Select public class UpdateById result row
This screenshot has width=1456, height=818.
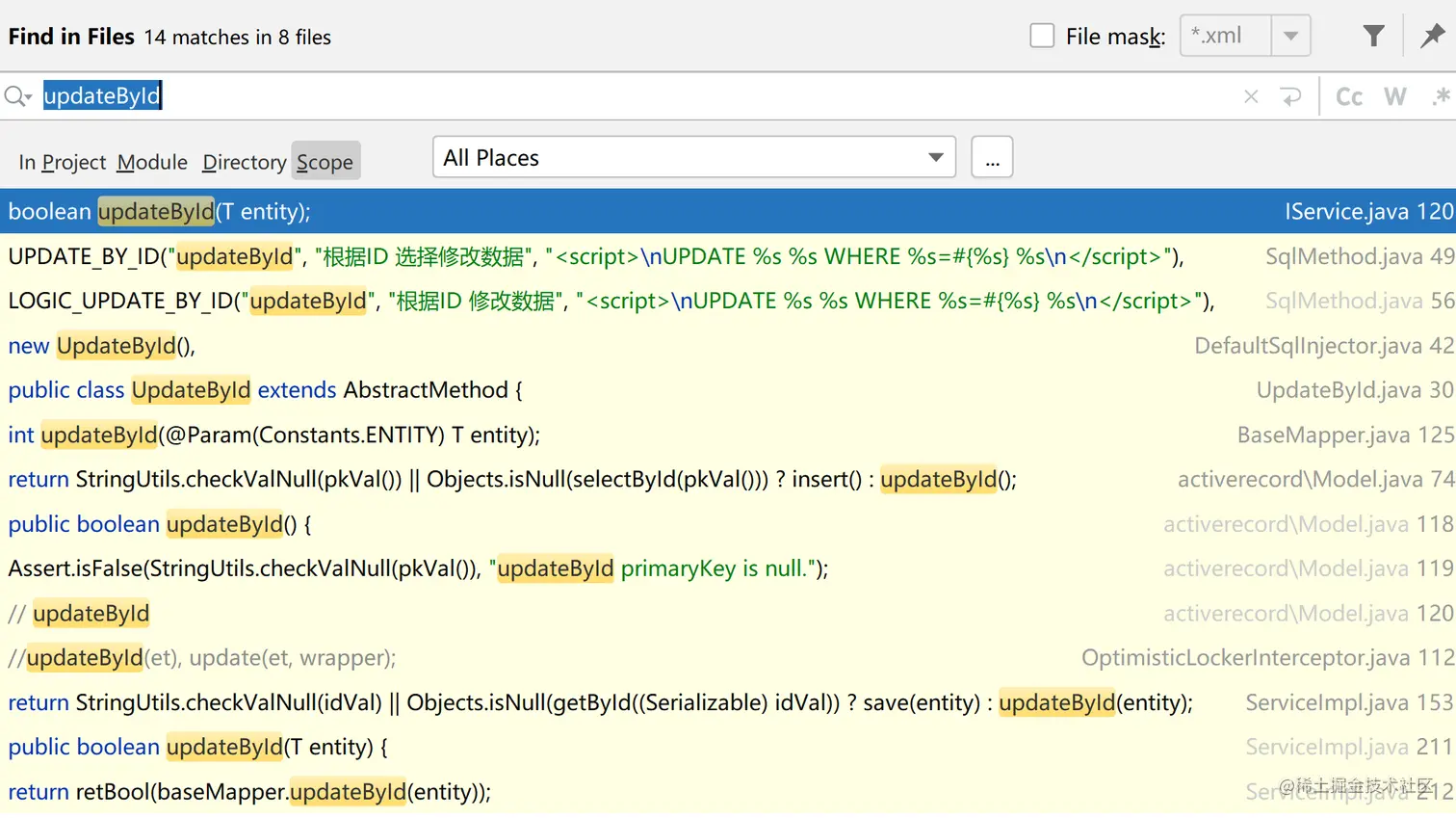[728, 389]
